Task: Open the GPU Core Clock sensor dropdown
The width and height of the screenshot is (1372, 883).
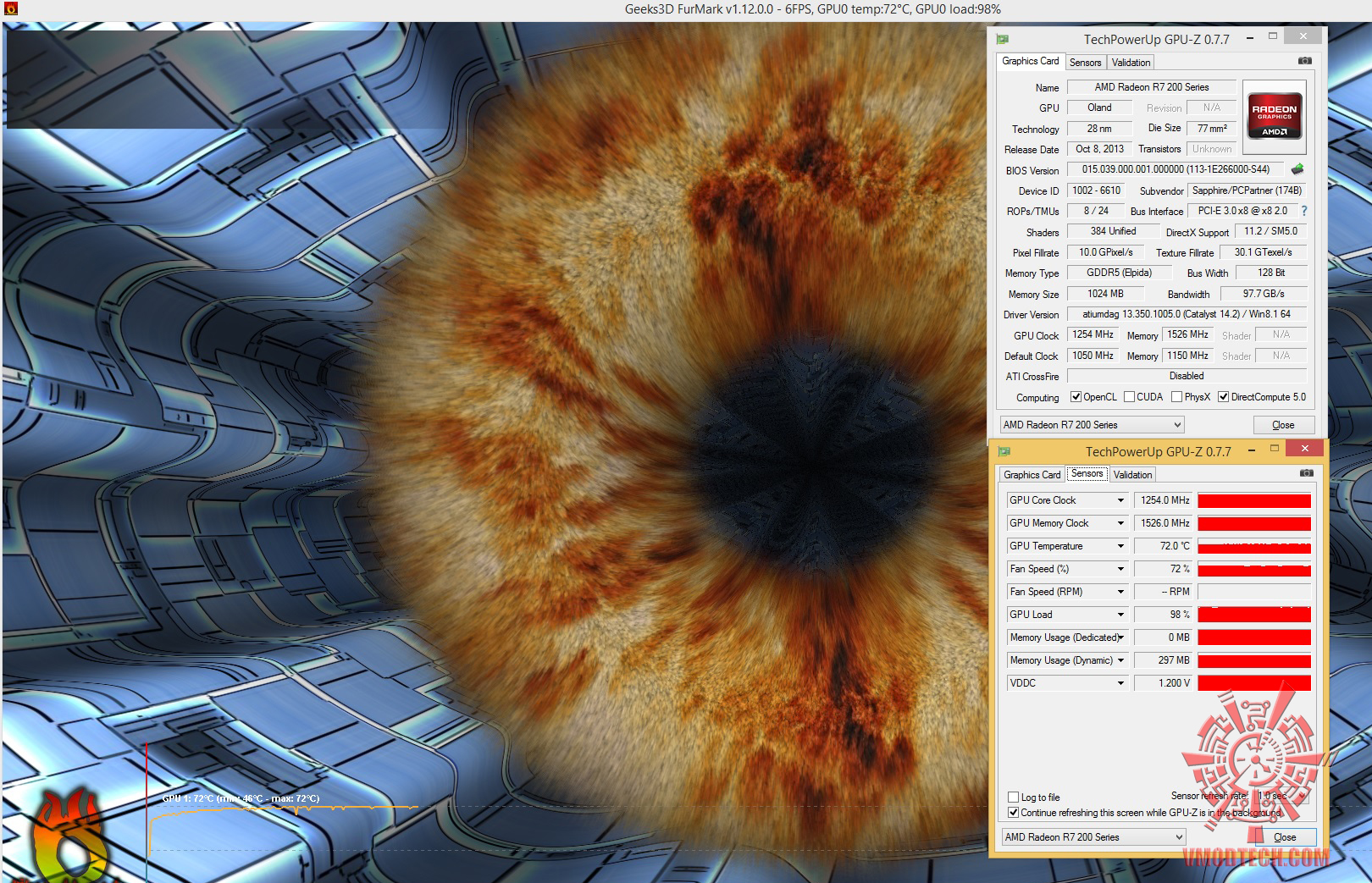Action: (x=1120, y=500)
